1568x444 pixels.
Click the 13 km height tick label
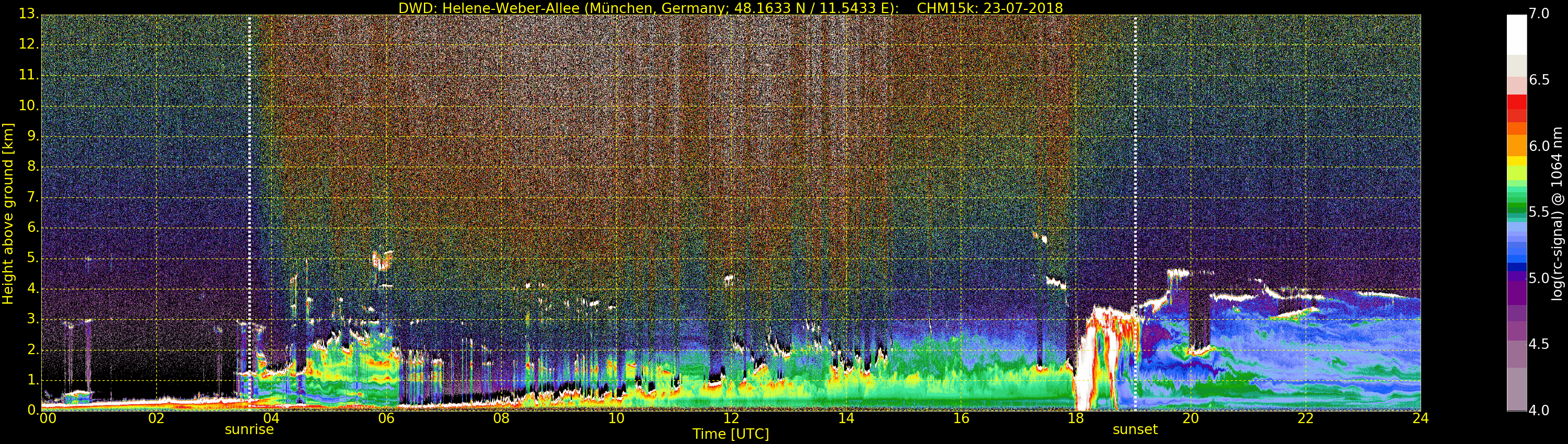point(28,14)
